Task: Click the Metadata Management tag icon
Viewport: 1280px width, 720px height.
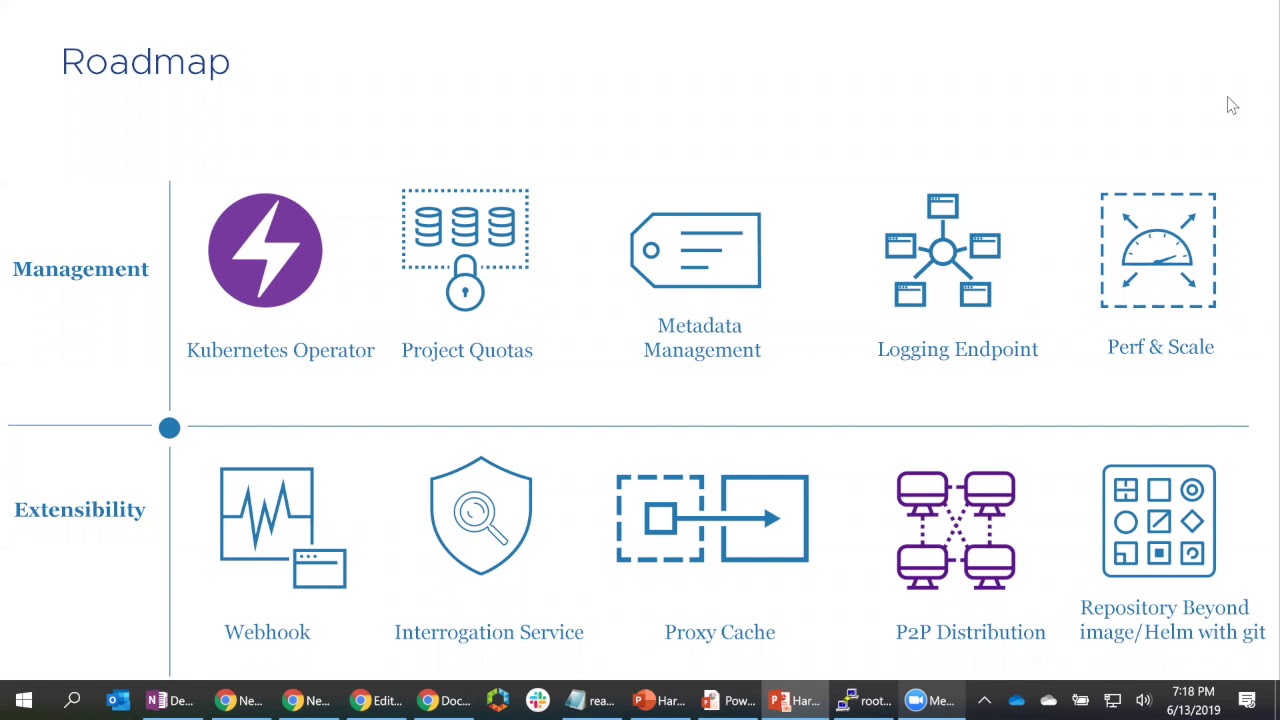Action: tap(696, 250)
